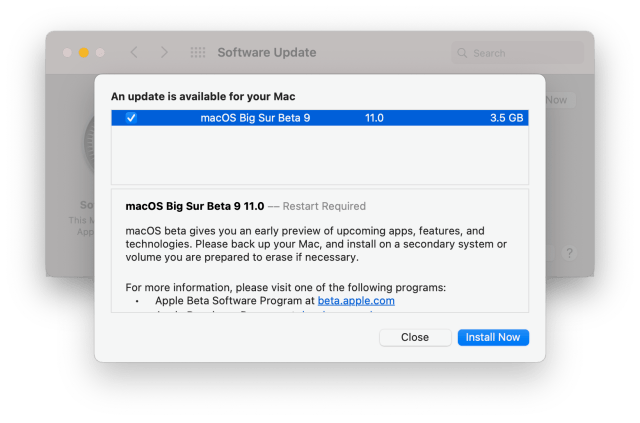Click empty area of the updates list
The height and width of the screenshot is (423, 640).
point(320,155)
